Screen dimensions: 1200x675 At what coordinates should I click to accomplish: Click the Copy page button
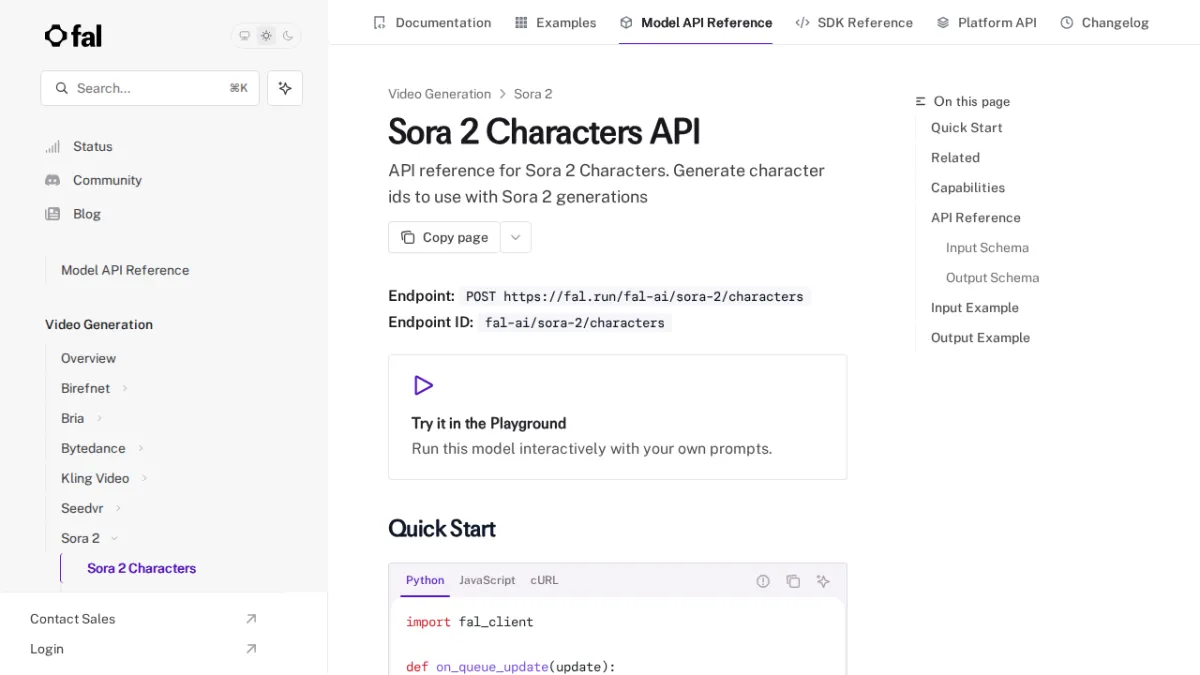(x=444, y=237)
